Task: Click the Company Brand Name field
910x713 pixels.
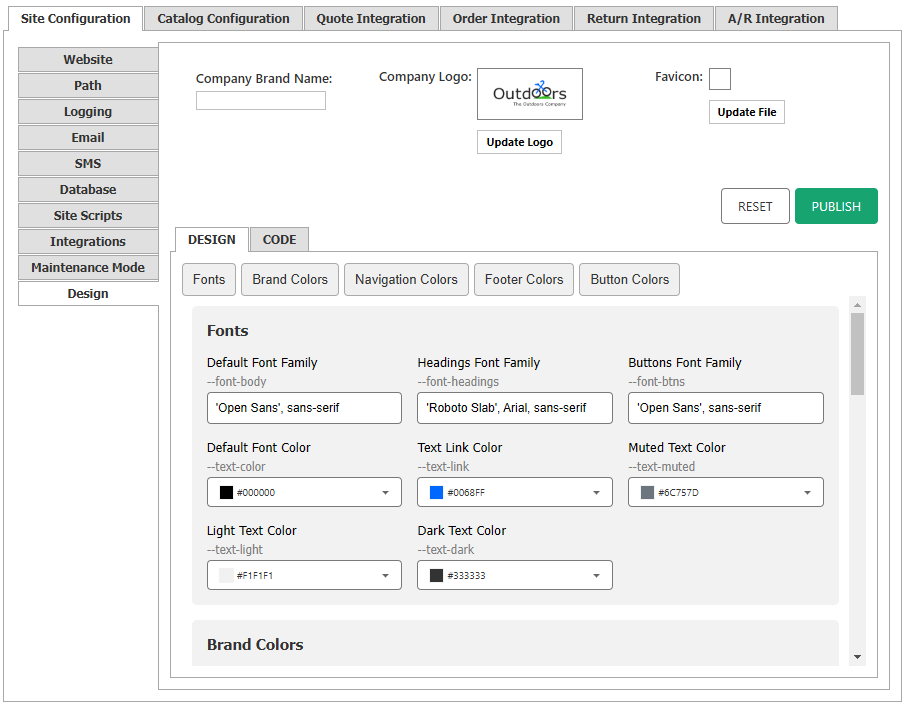Action: 261,100
